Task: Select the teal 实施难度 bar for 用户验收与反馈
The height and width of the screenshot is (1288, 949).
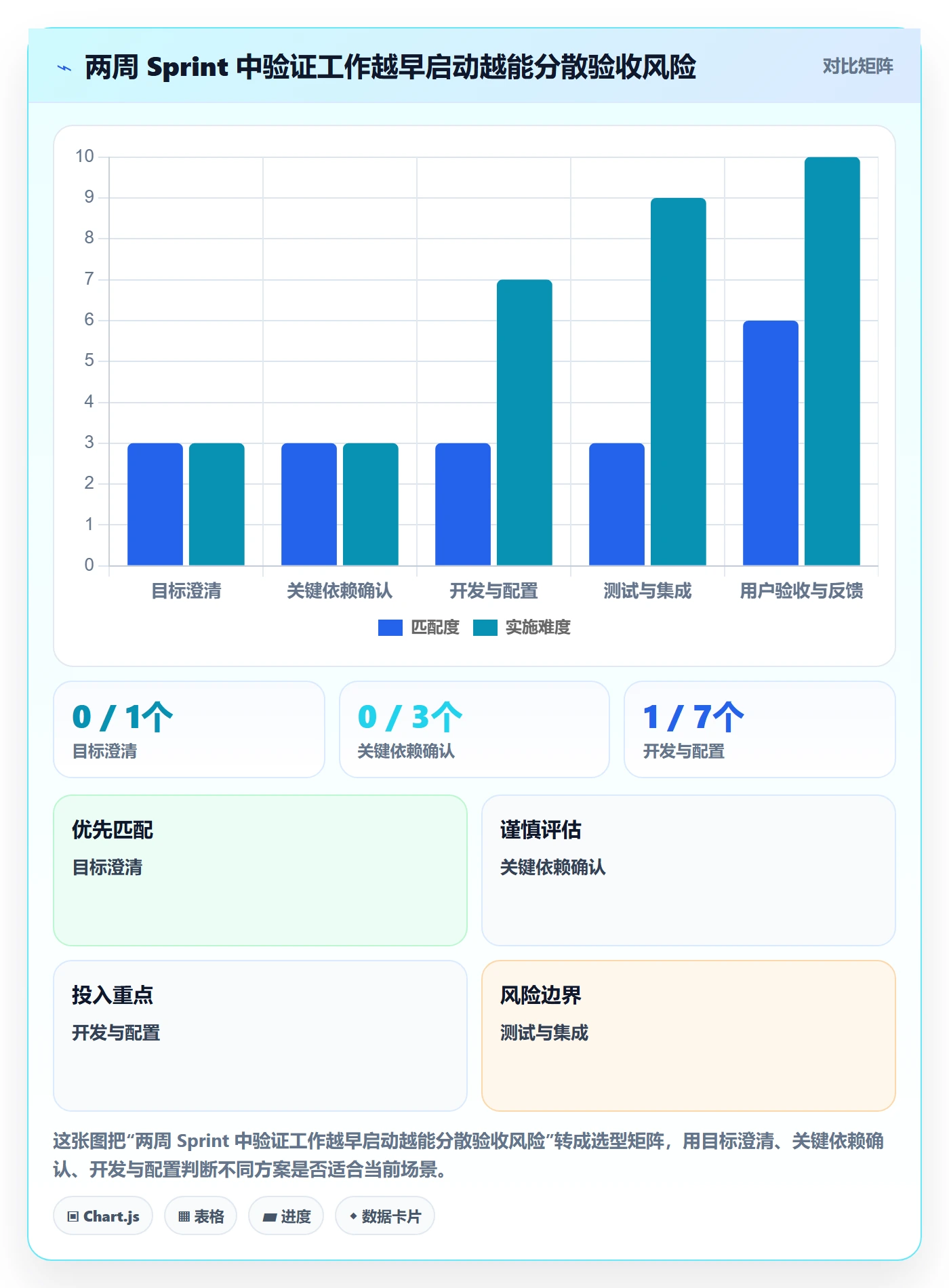Action: (832, 361)
